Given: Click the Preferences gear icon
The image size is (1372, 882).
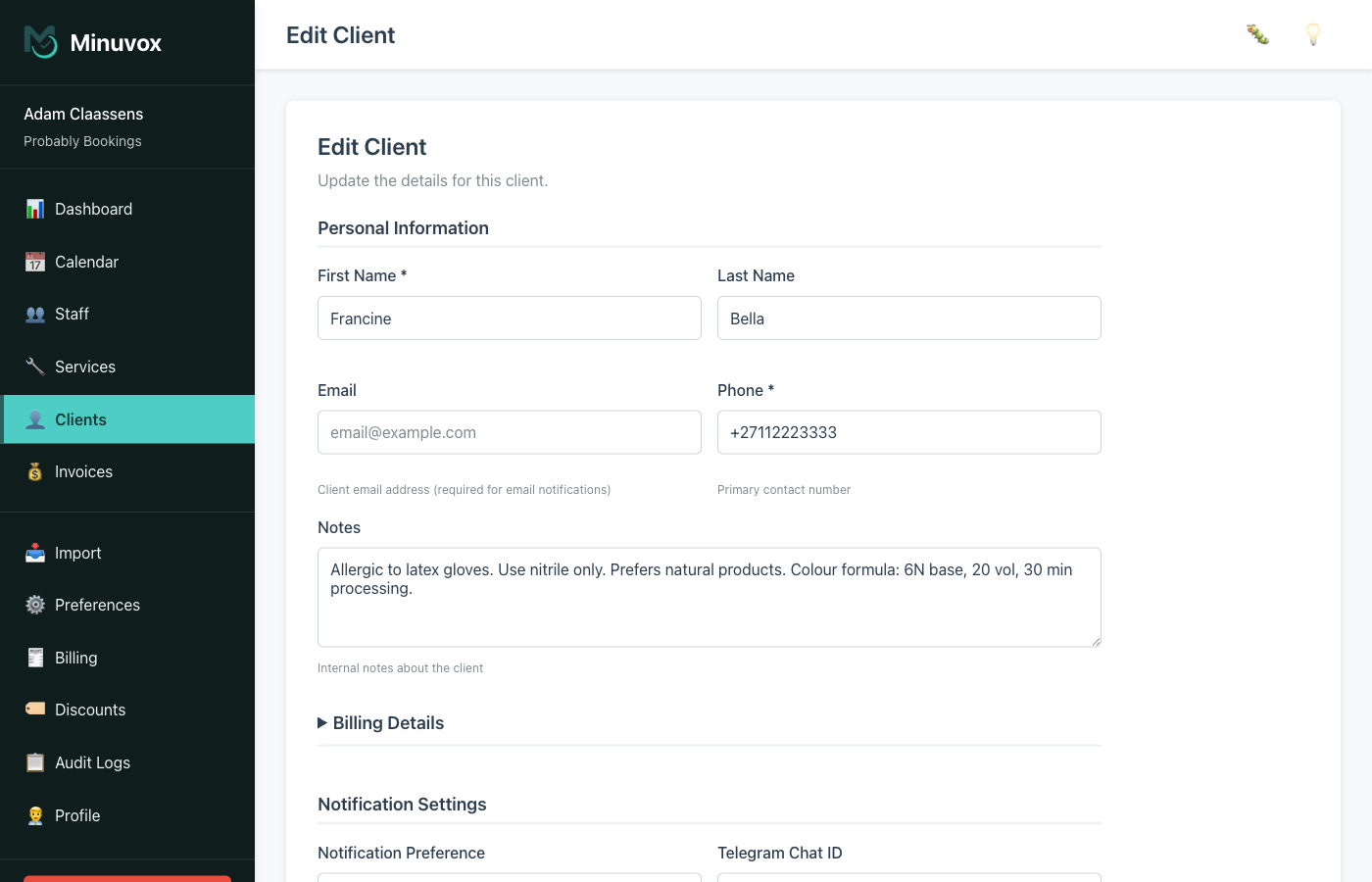Looking at the screenshot, I should click(35, 605).
